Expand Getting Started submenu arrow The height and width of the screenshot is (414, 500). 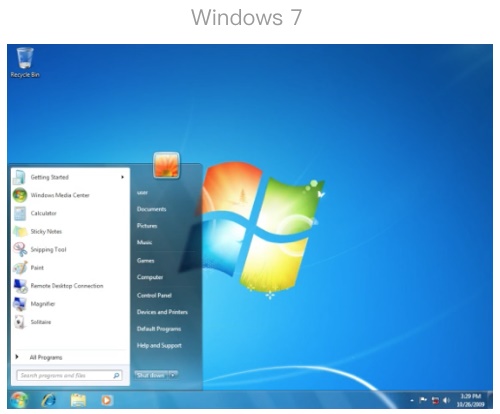click(x=122, y=177)
